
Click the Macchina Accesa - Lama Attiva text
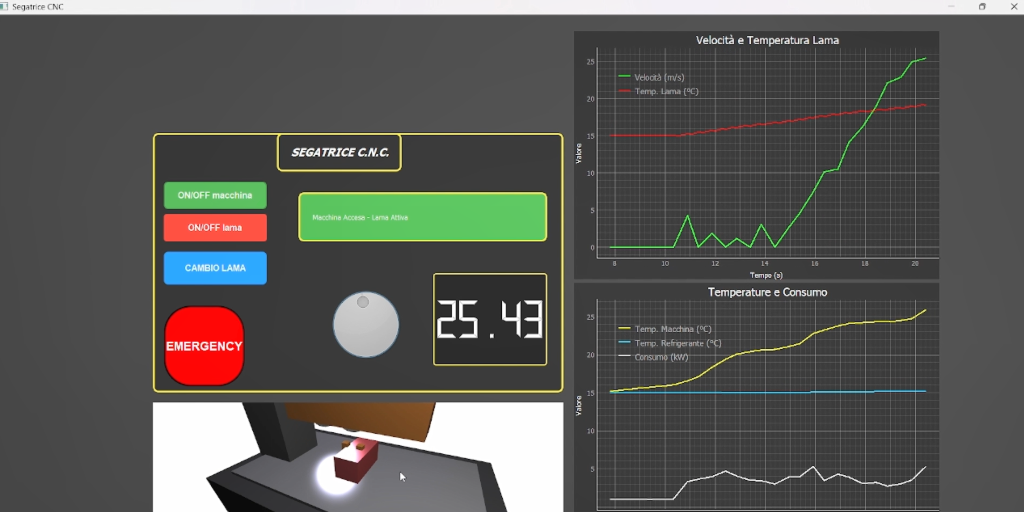pos(360,217)
